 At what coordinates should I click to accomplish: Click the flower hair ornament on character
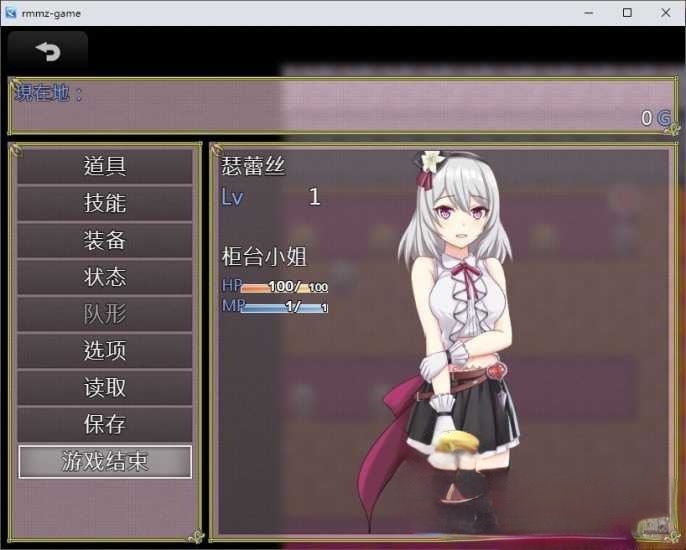click(431, 160)
